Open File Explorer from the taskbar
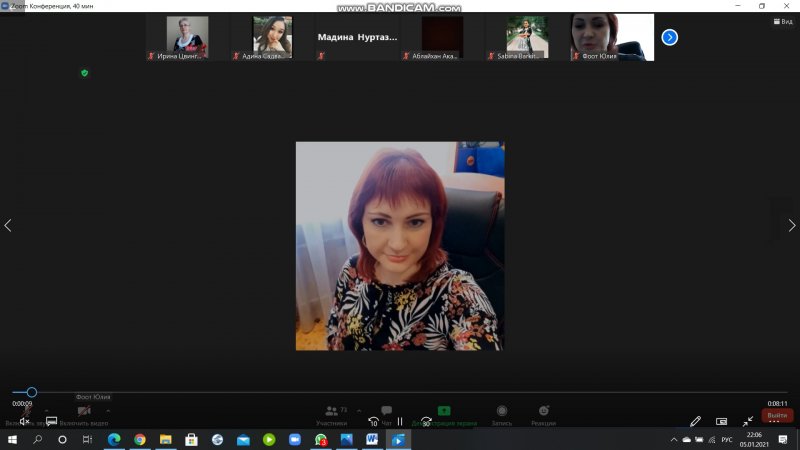800x450 pixels. pos(165,439)
